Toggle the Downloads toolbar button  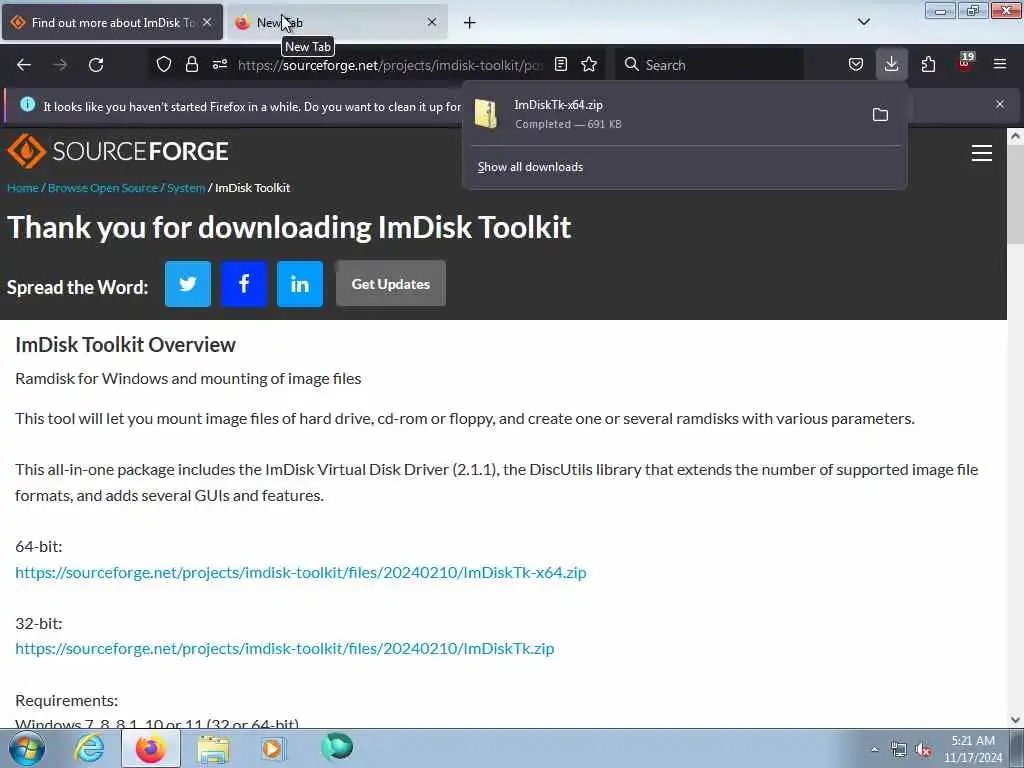click(891, 64)
